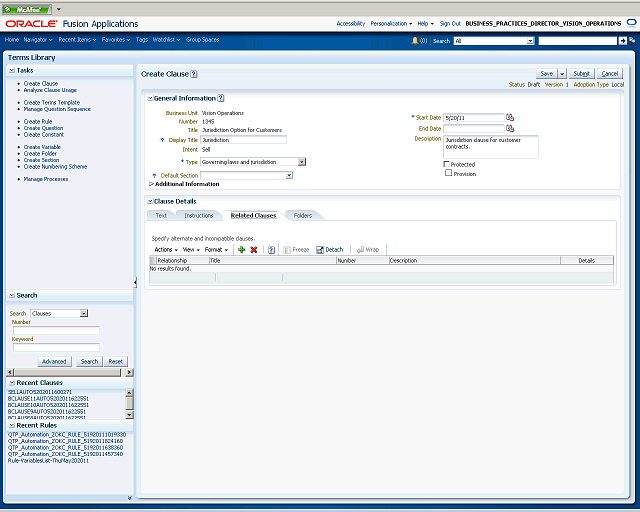The image size is (640, 512).
Task: Open the Format menu
Action: (x=216, y=249)
